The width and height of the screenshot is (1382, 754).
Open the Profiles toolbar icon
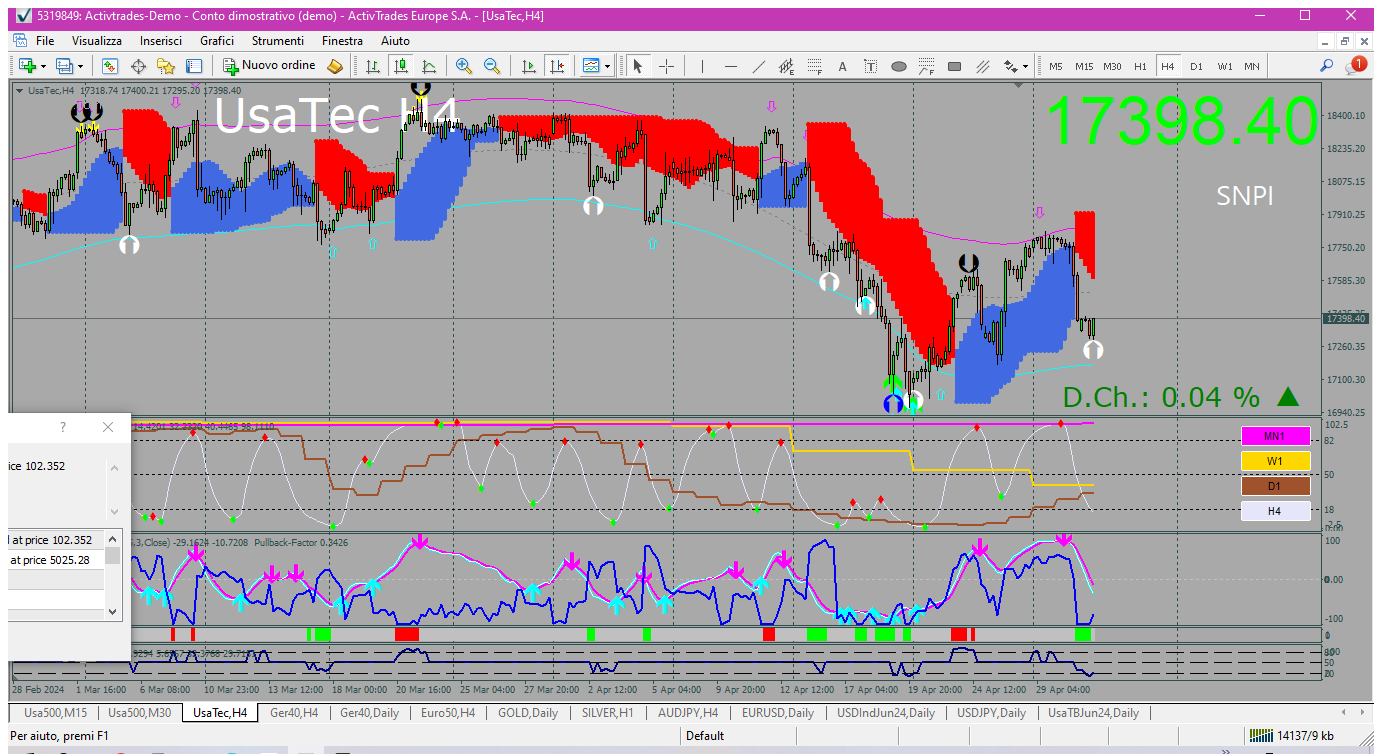pyautogui.click(x=65, y=66)
